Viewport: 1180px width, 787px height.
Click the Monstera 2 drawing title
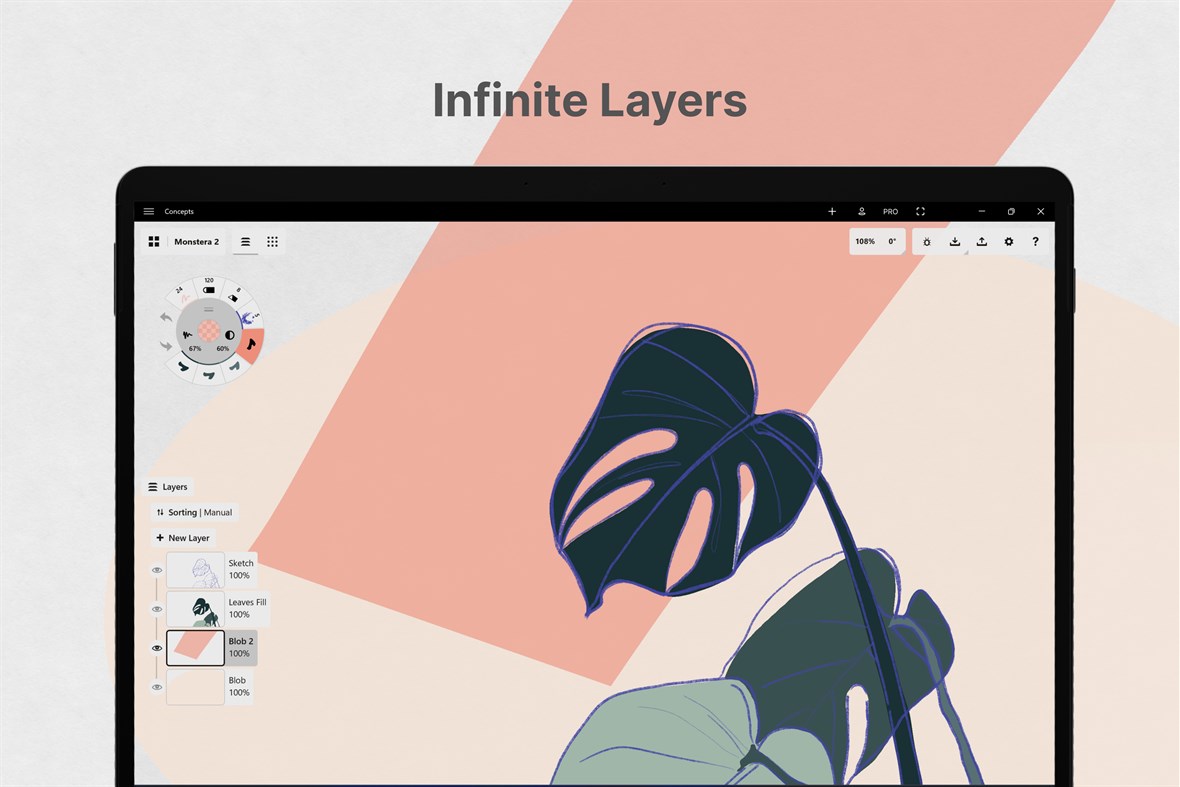tap(196, 242)
